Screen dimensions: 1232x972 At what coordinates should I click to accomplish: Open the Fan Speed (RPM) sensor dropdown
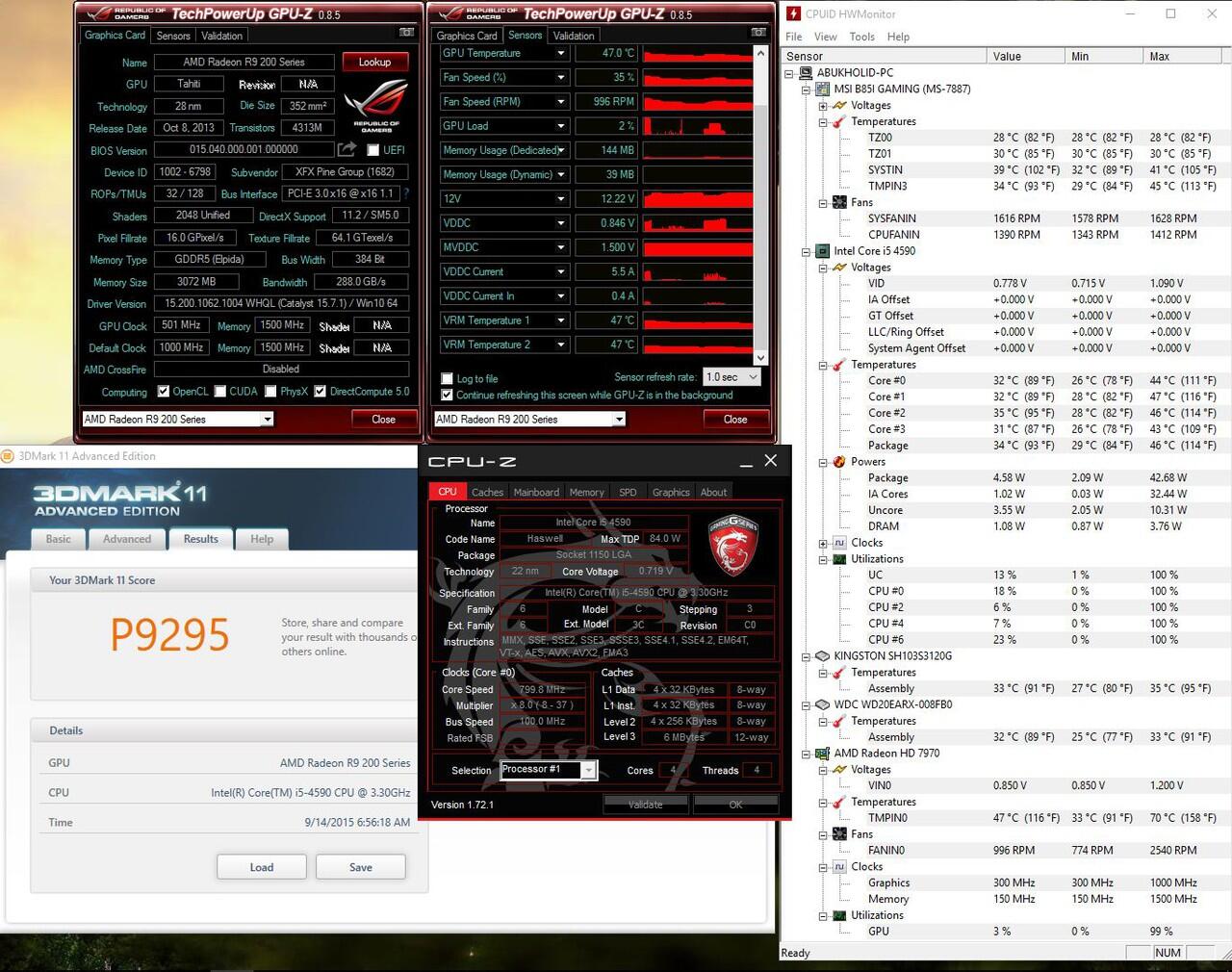click(x=560, y=101)
